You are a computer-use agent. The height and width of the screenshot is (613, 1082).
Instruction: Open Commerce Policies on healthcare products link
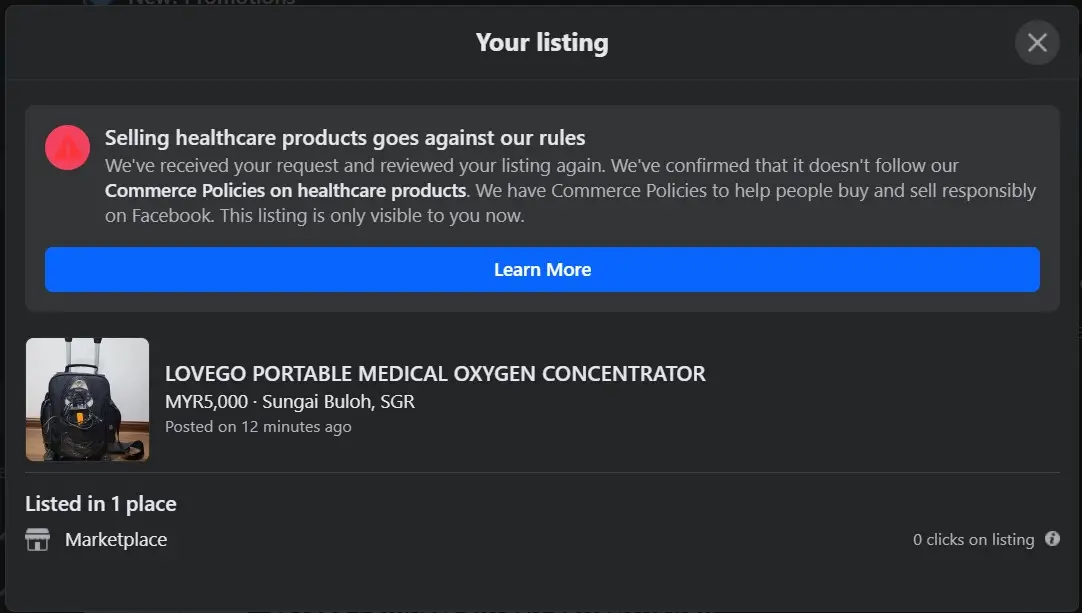point(285,190)
